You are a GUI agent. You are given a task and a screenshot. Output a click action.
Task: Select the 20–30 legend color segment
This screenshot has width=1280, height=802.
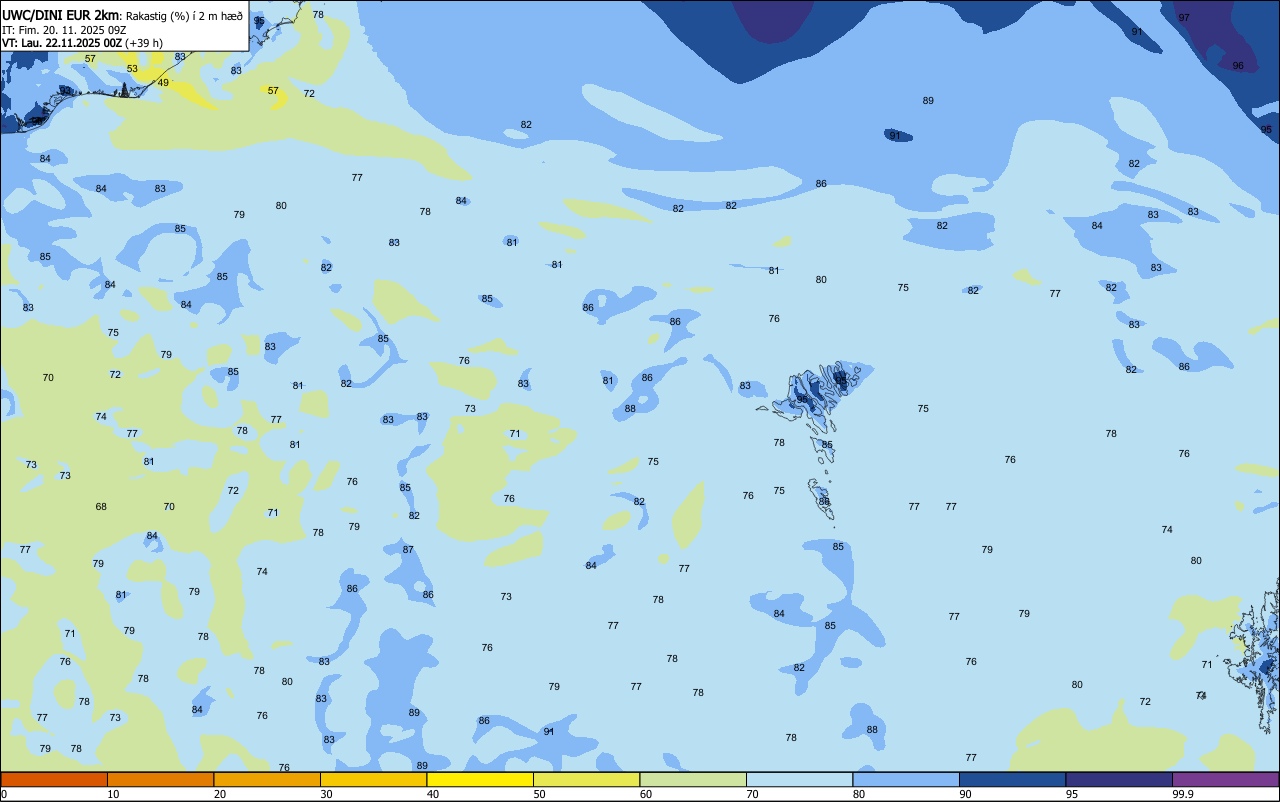(x=267, y=779)
